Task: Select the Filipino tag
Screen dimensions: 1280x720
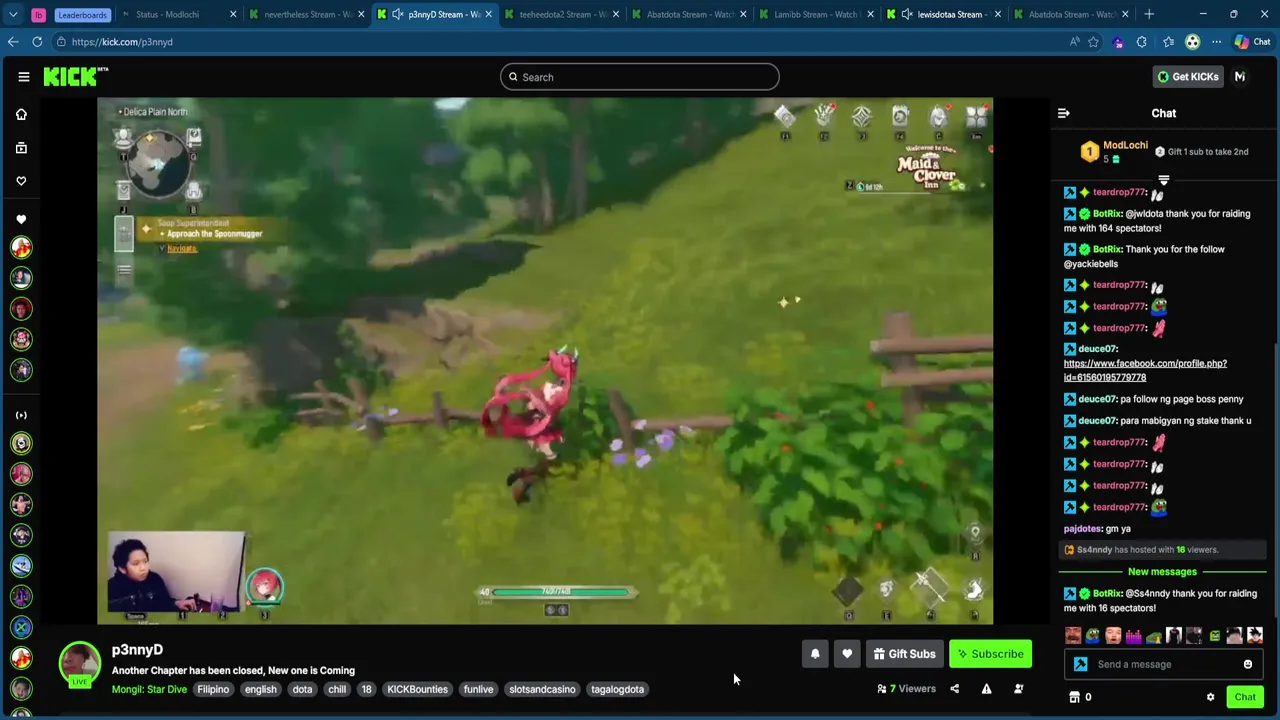Action: (213, 689)
